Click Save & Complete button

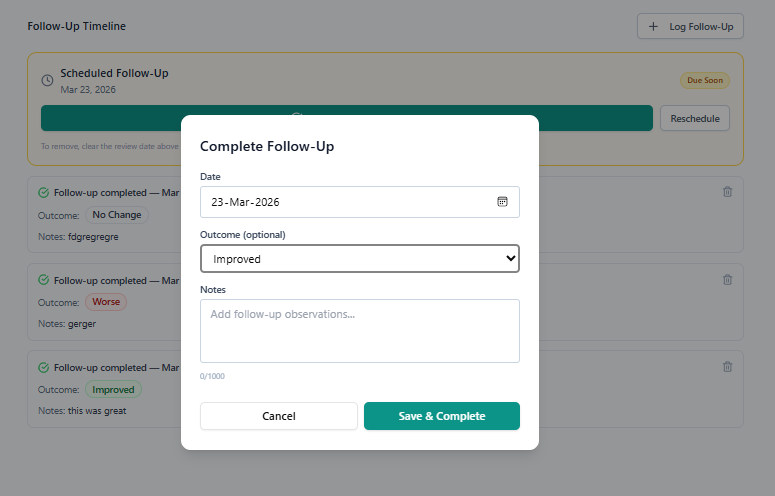[441, 416]
